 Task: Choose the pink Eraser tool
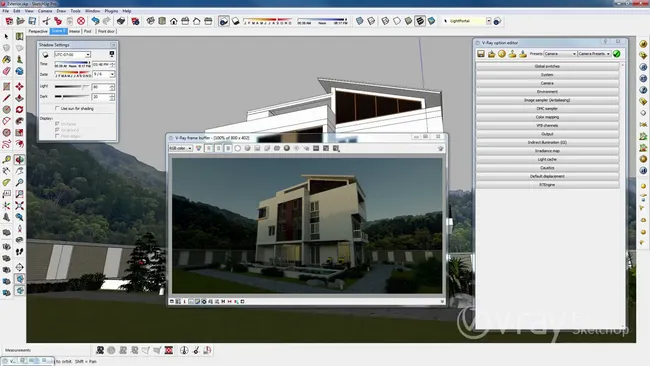click(x=6, y=71)
